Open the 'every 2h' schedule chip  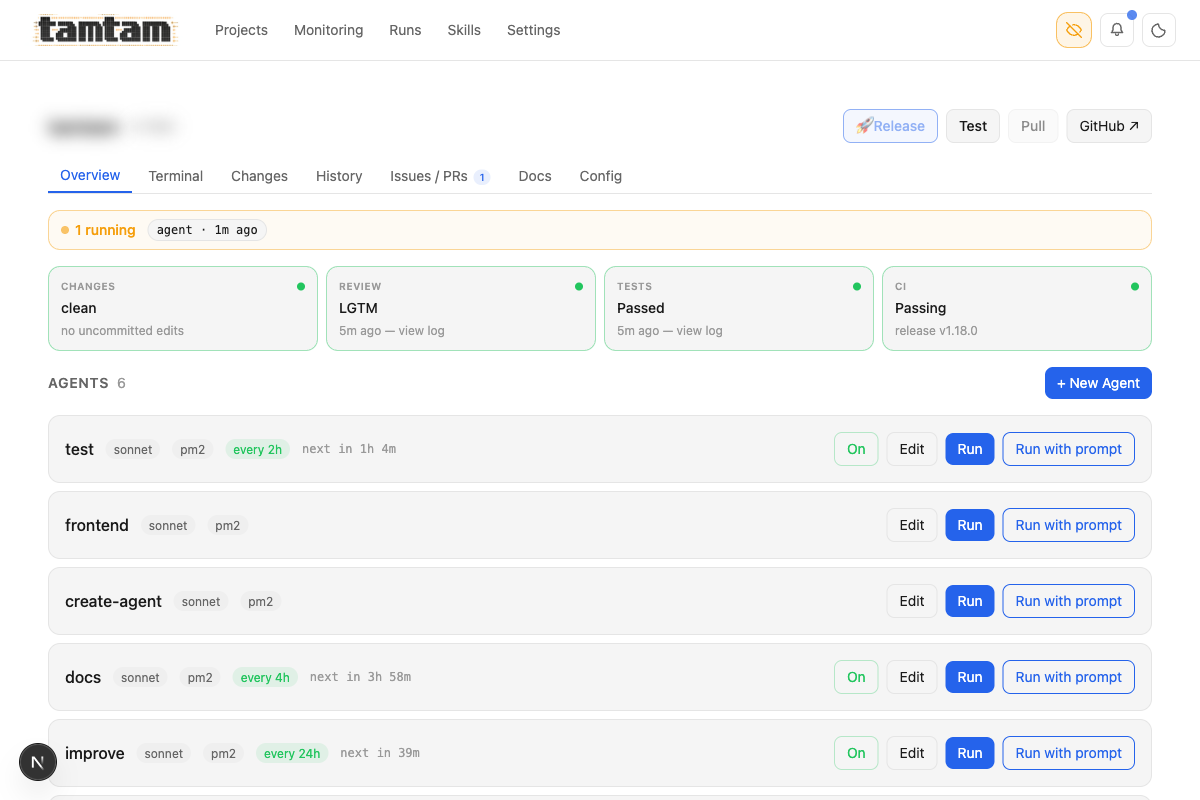257,449
